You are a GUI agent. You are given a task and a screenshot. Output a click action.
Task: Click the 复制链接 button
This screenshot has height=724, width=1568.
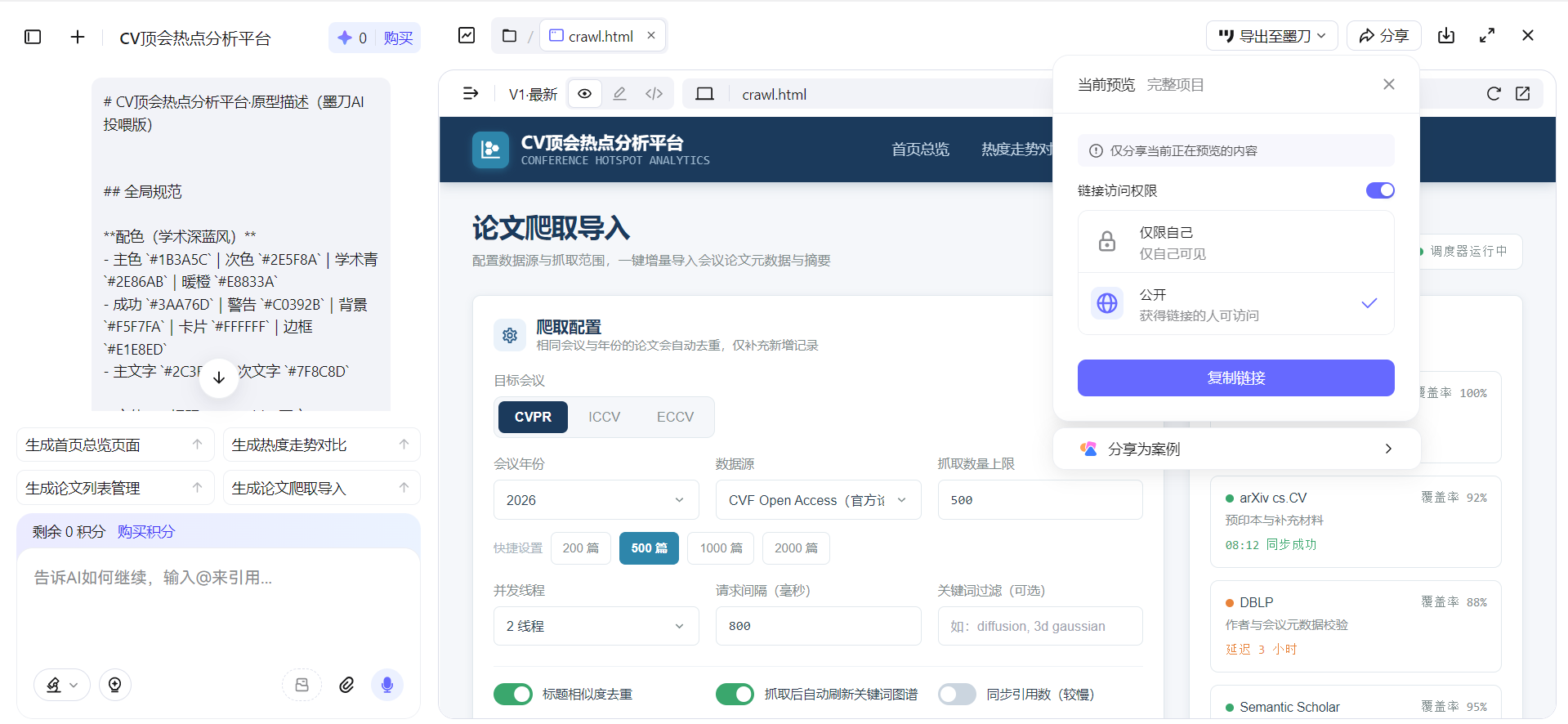click(x=1236, y=378)
